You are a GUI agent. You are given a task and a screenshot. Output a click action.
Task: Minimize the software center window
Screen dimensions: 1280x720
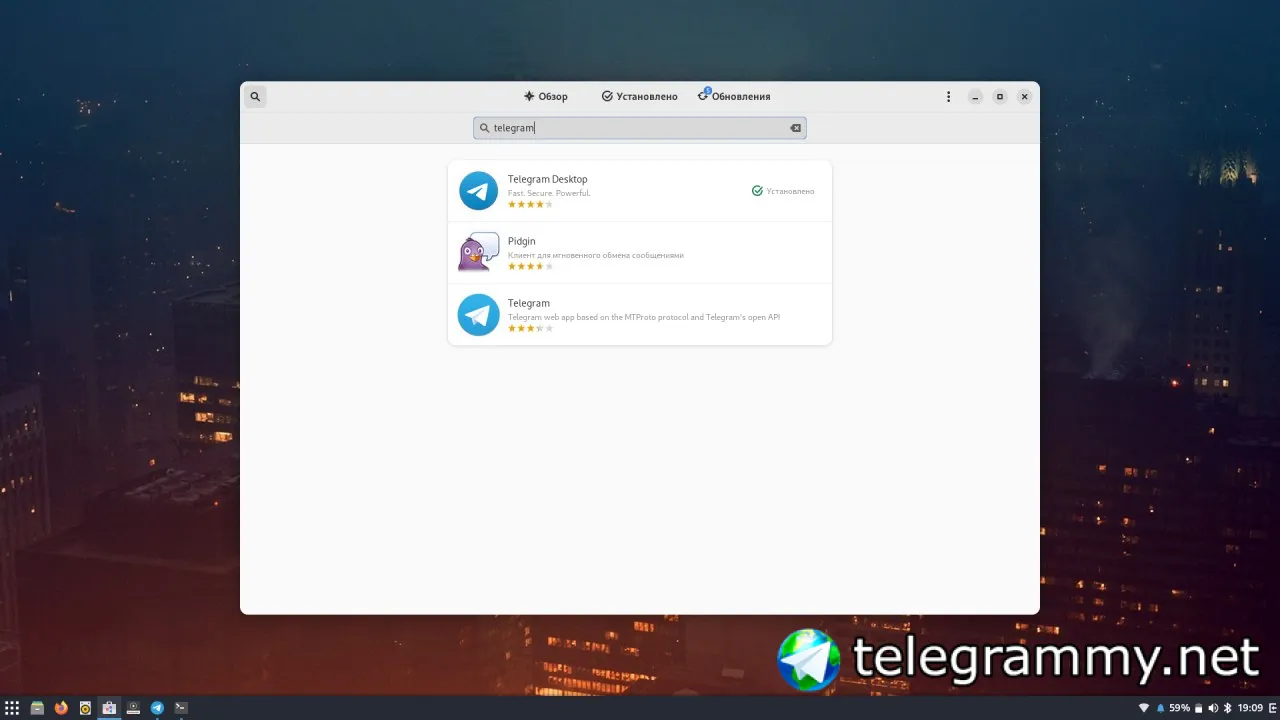[975, 97]
